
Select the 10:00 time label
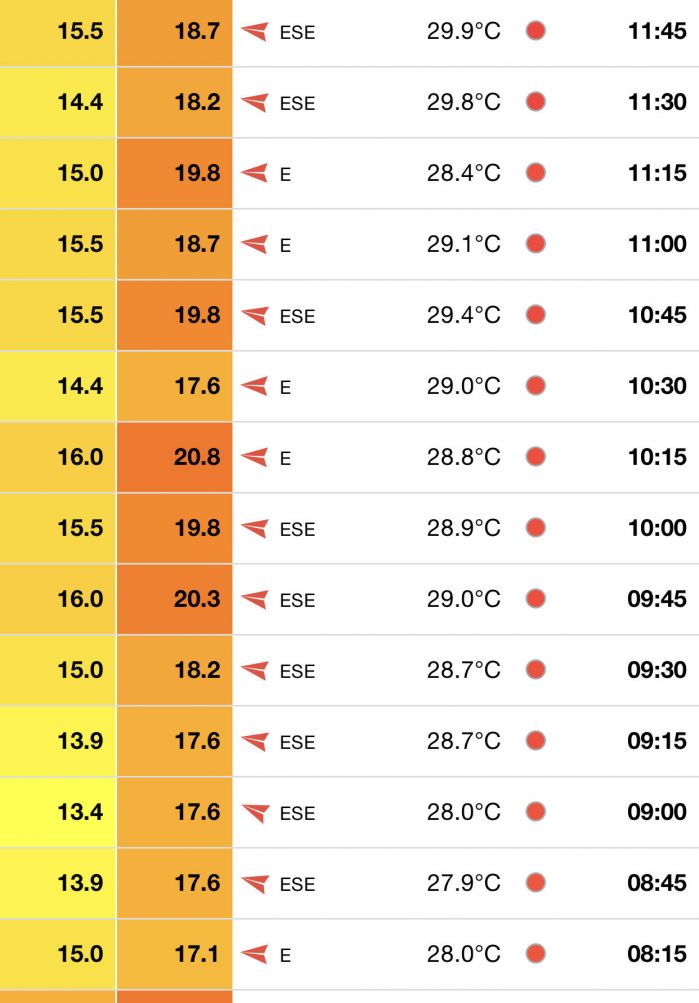coord(657,528)
